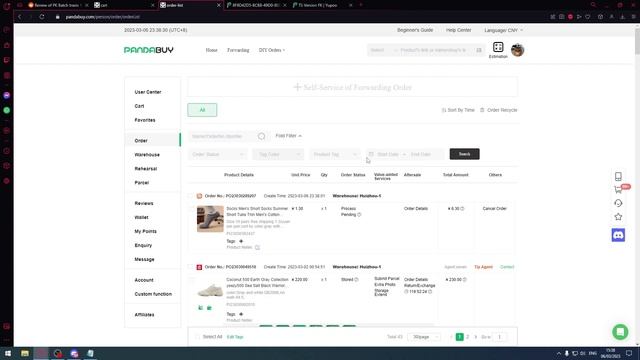640x360 pixels.
Task: Click the Order Recycle trash icon
Action: 482,110
